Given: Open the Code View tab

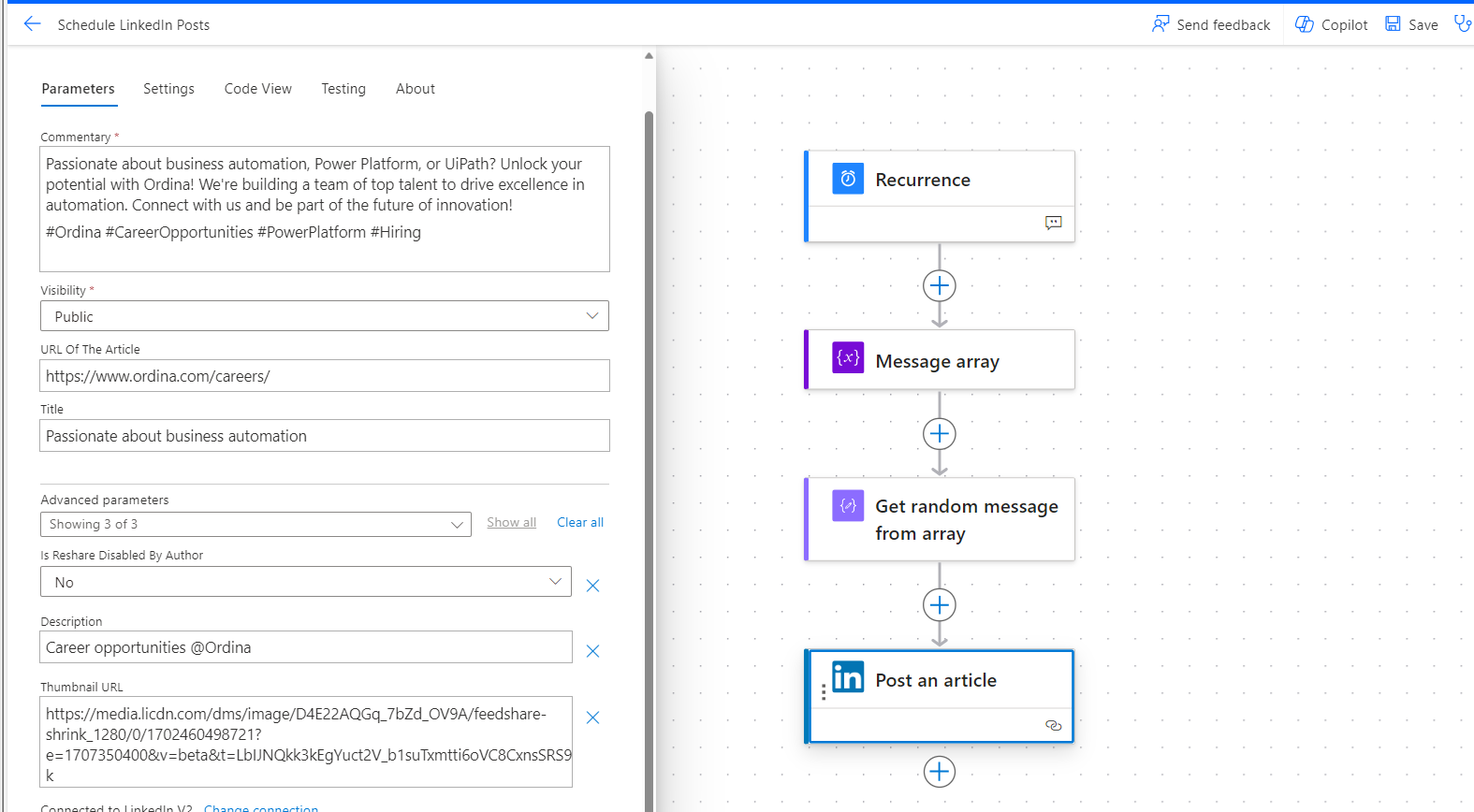Looking at the screenshot, I should pos(258,89).
